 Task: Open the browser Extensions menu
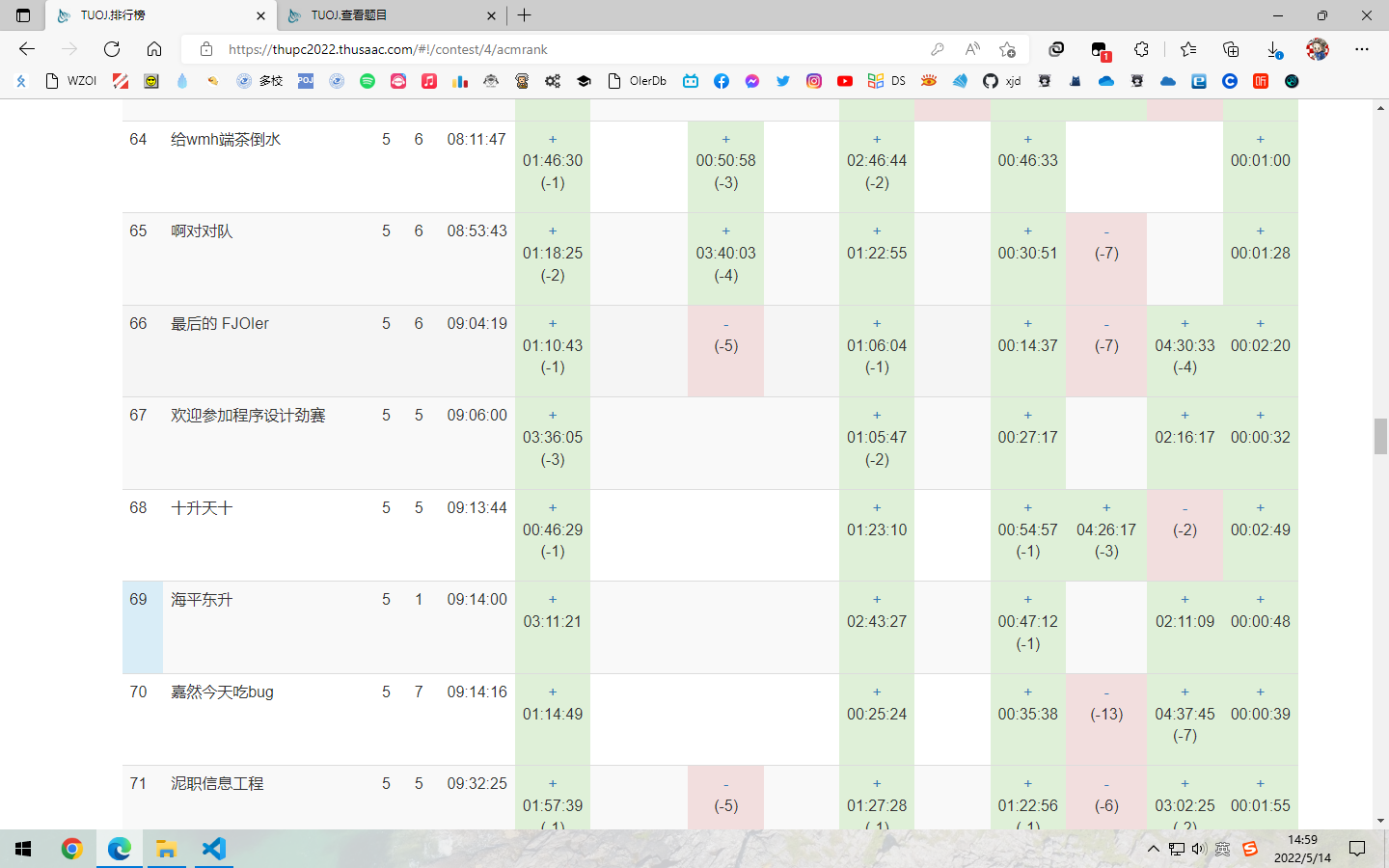[x=1141, y=49]
